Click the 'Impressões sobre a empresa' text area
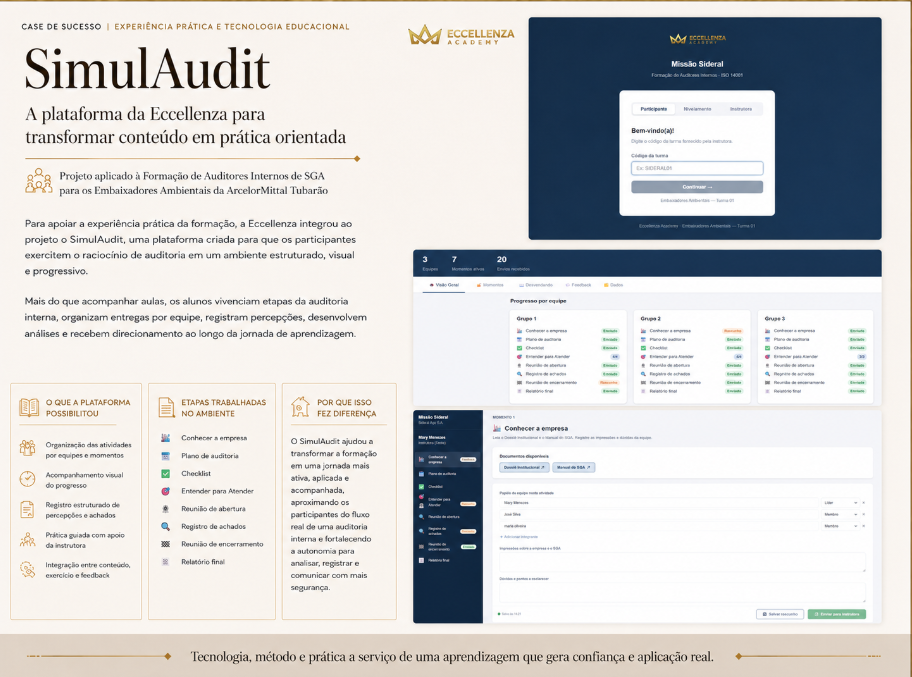Screen dimensions: 912x677 click(x=682, y=562)
